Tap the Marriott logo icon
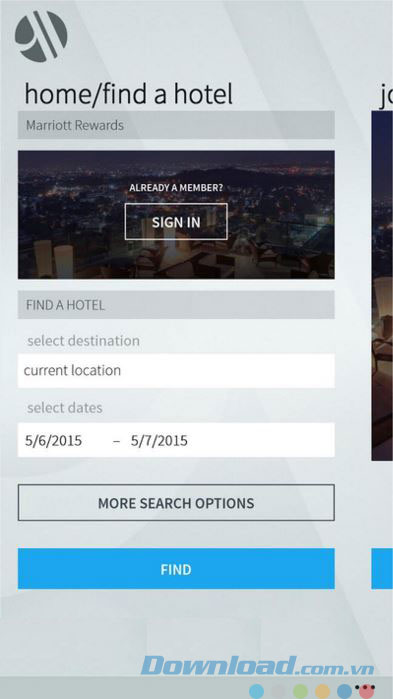This screenshot has width=393, height=699. pos(41,37)
